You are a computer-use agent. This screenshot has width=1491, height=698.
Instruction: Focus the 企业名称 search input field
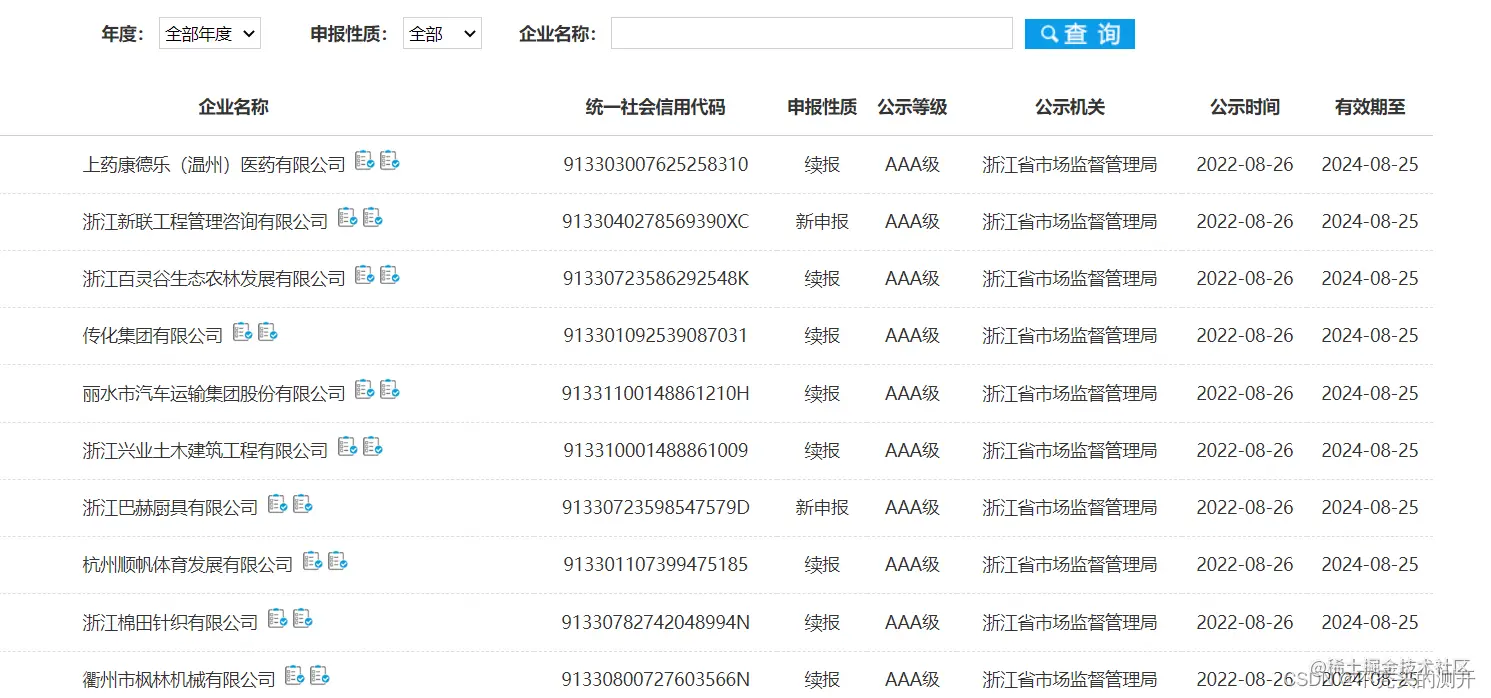coord(812,33)
